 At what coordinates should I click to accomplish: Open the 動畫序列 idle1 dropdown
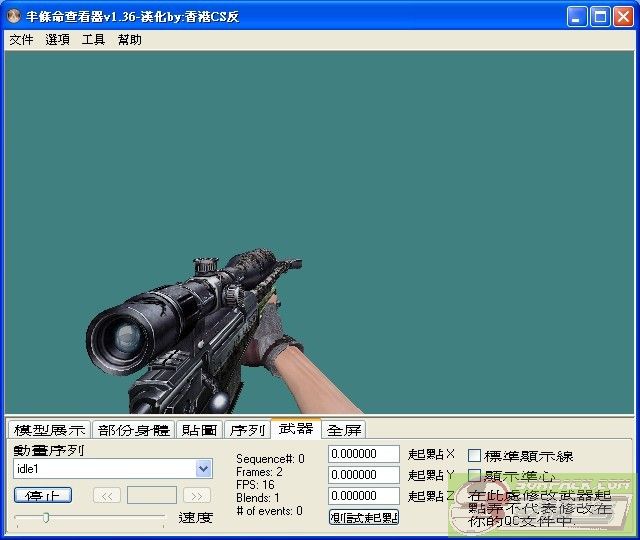204,468
